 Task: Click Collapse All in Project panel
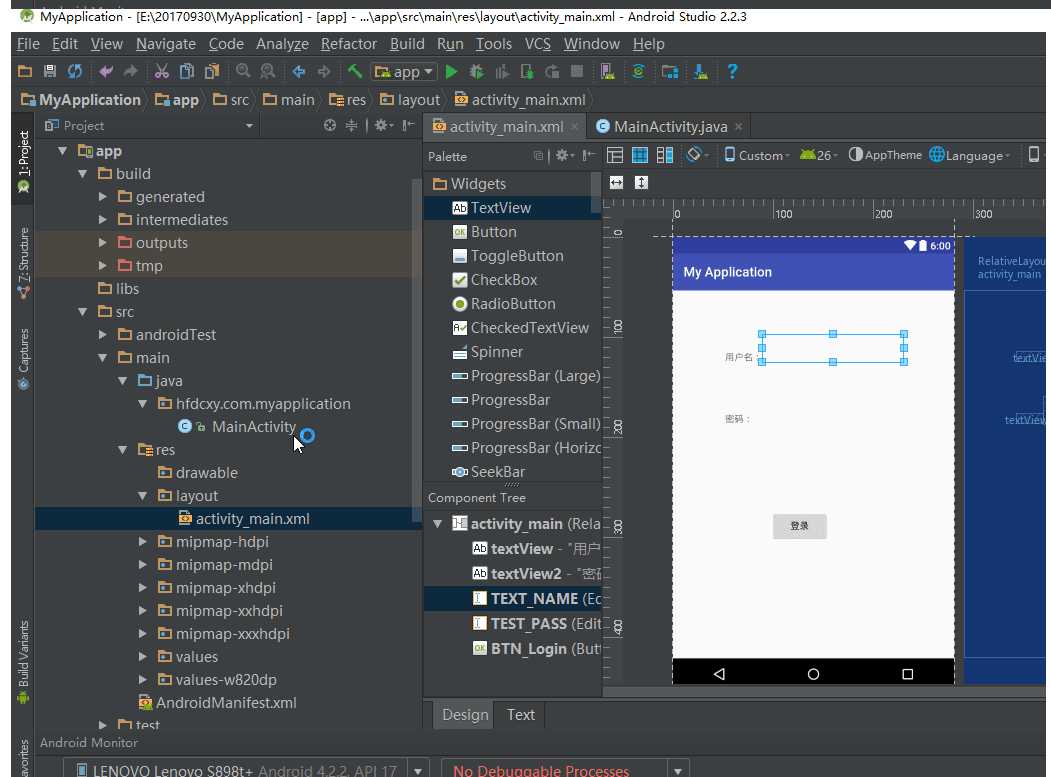tap(351, 125)
